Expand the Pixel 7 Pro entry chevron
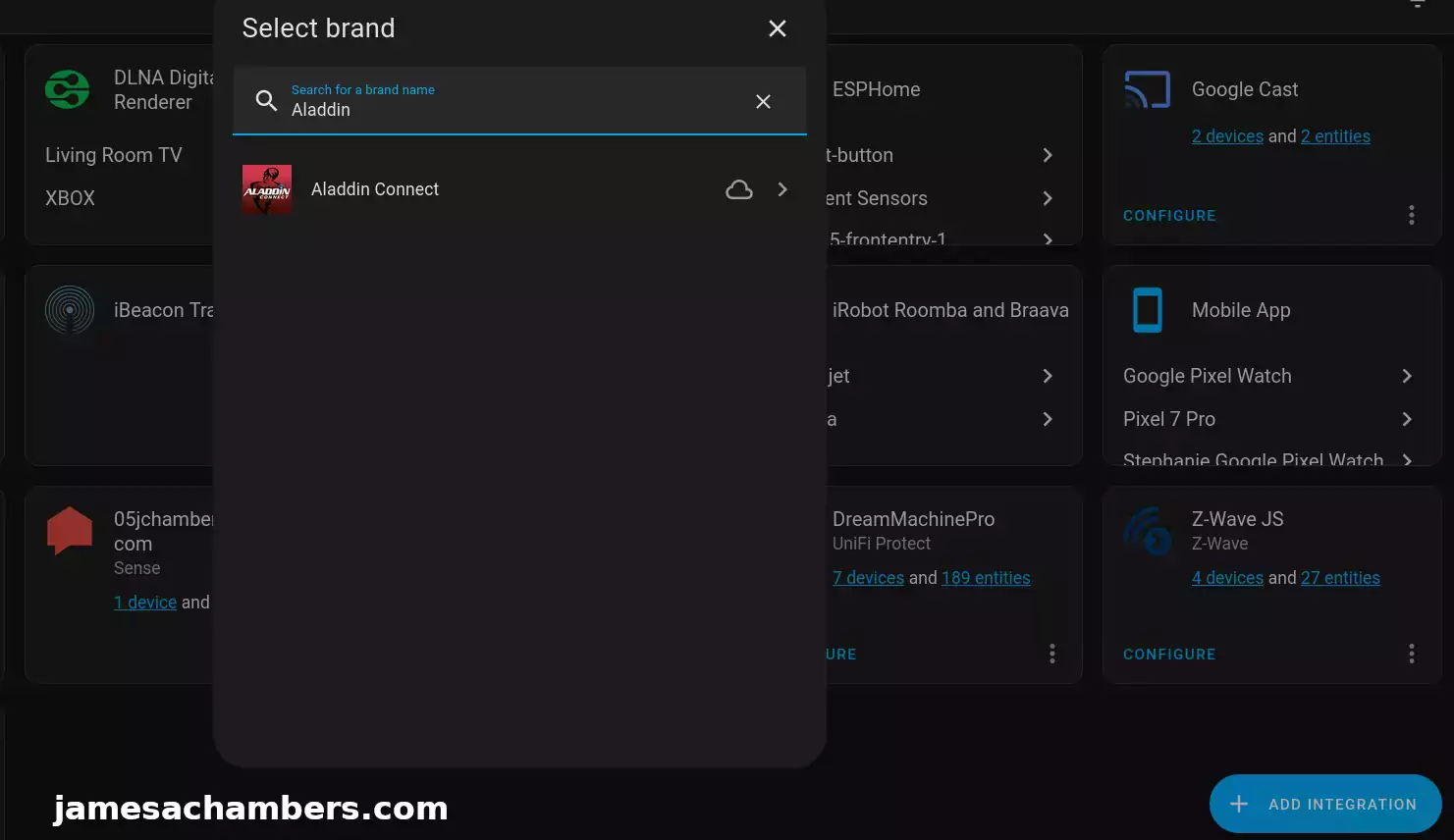The width and height of the screenshot is (1454, 840). coord(1407,419)
